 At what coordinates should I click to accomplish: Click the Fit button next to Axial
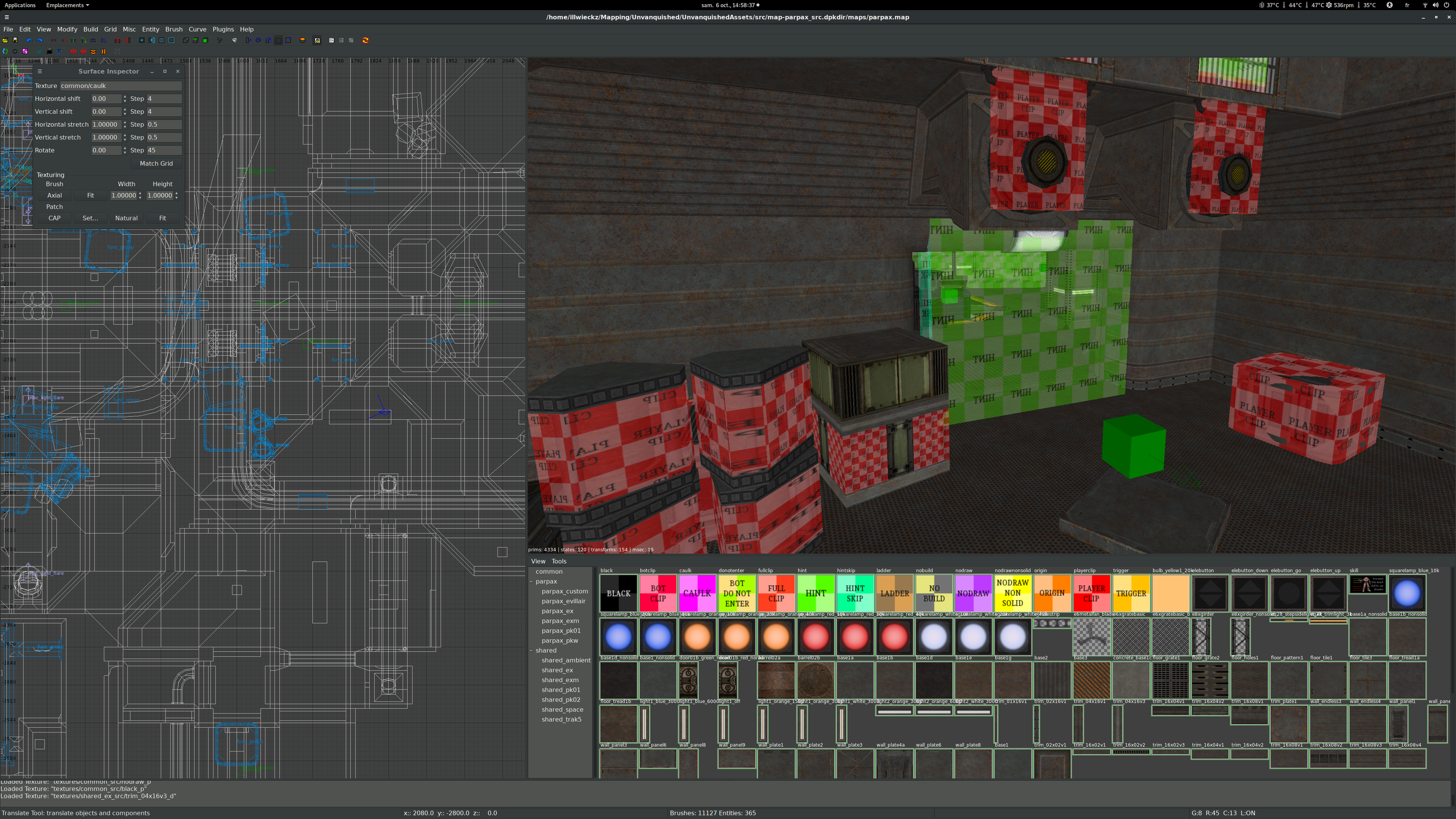pos(90,195)
